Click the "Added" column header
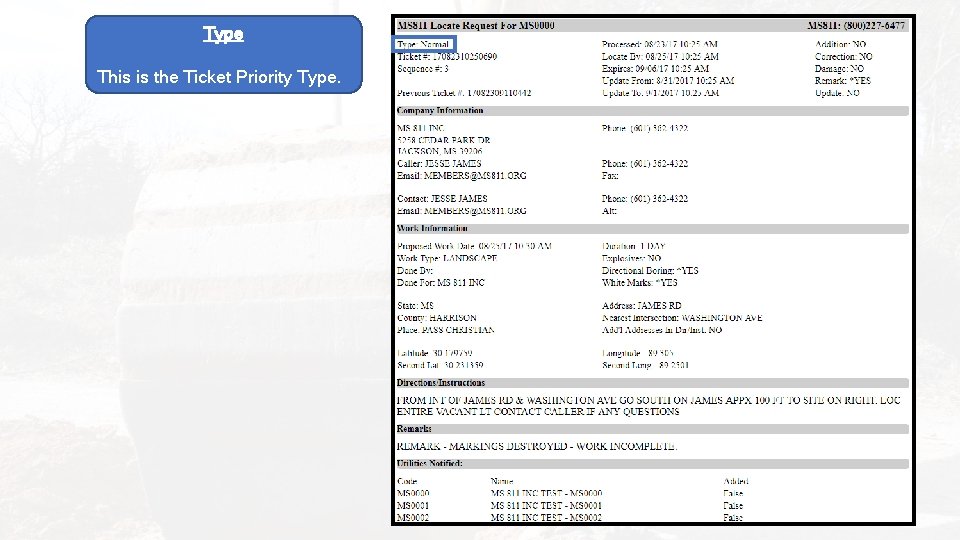The width and height of the screenshot is (960, 540). [x=735, y=481]
